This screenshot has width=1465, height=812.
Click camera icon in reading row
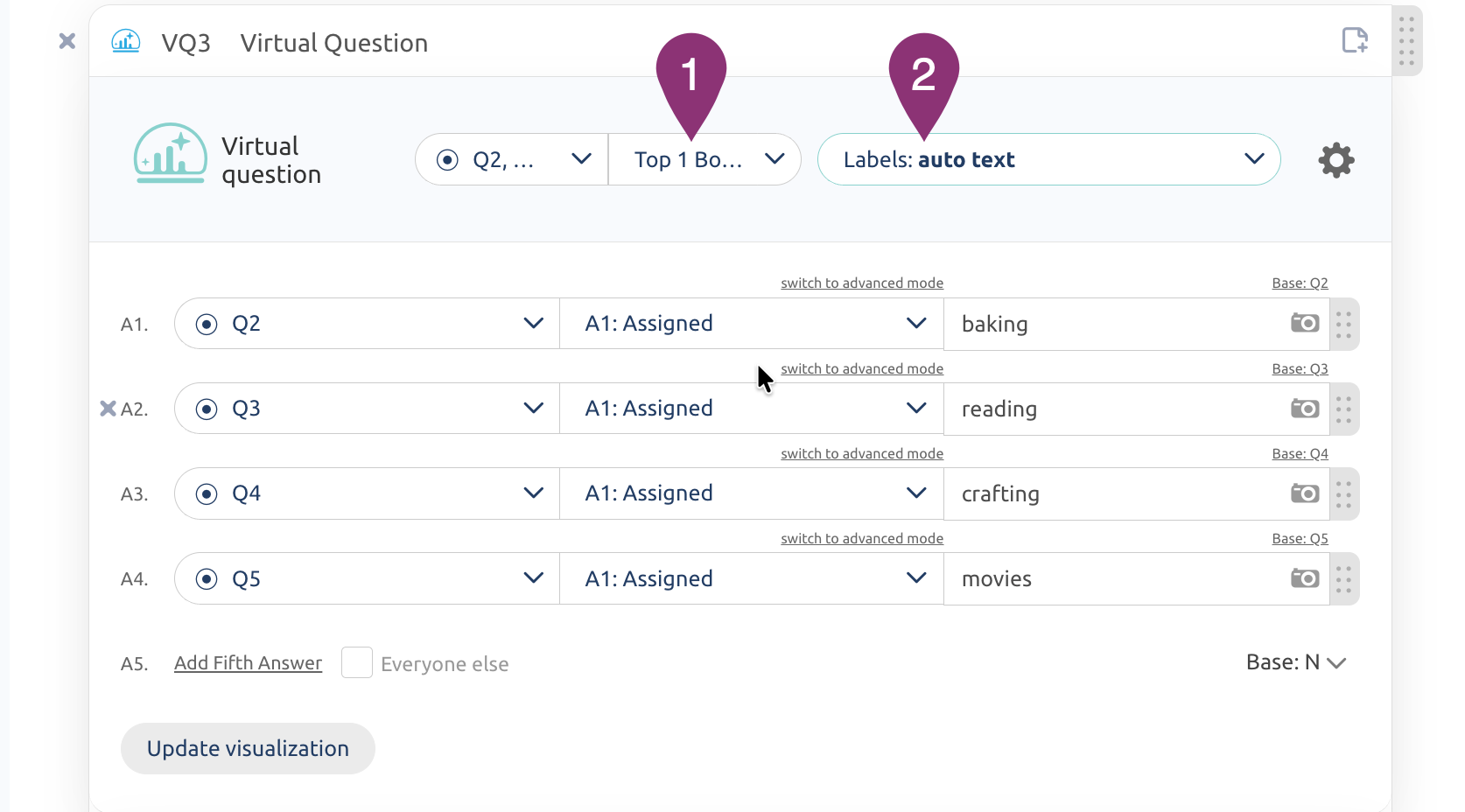click(x=1305, y=409)
